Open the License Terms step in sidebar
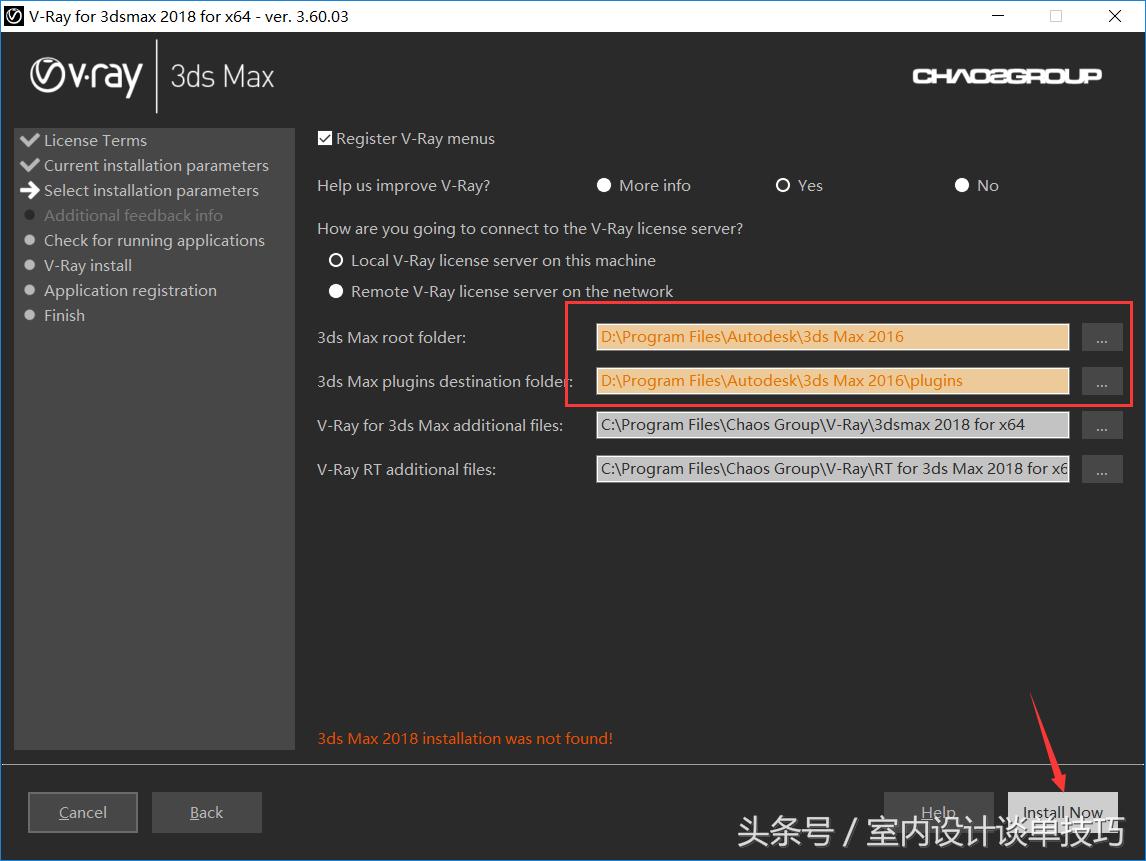The image size is (1146, 861). (95, 140)
